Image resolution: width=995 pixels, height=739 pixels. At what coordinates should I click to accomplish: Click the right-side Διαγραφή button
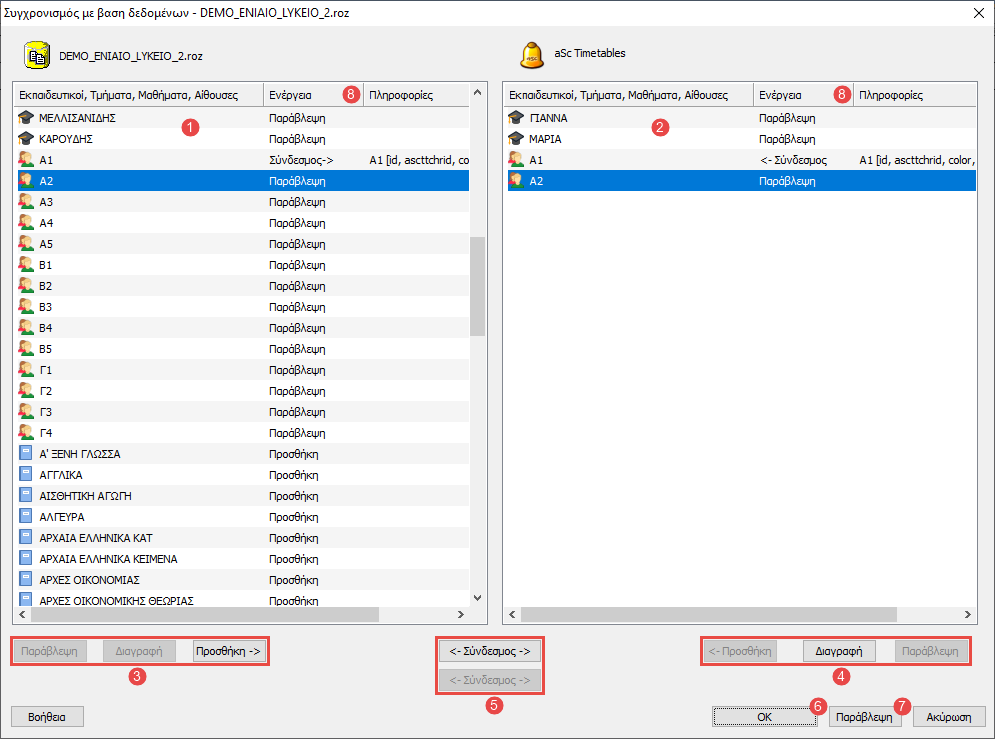839,651
